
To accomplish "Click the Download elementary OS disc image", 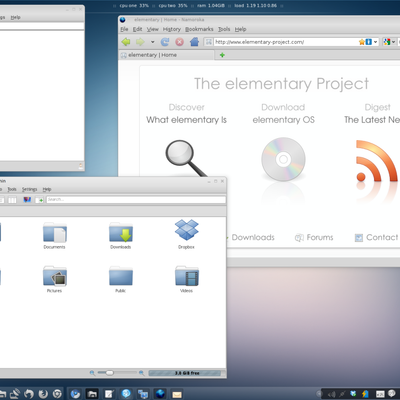I will pyautogui.click(x=283, y=159).
